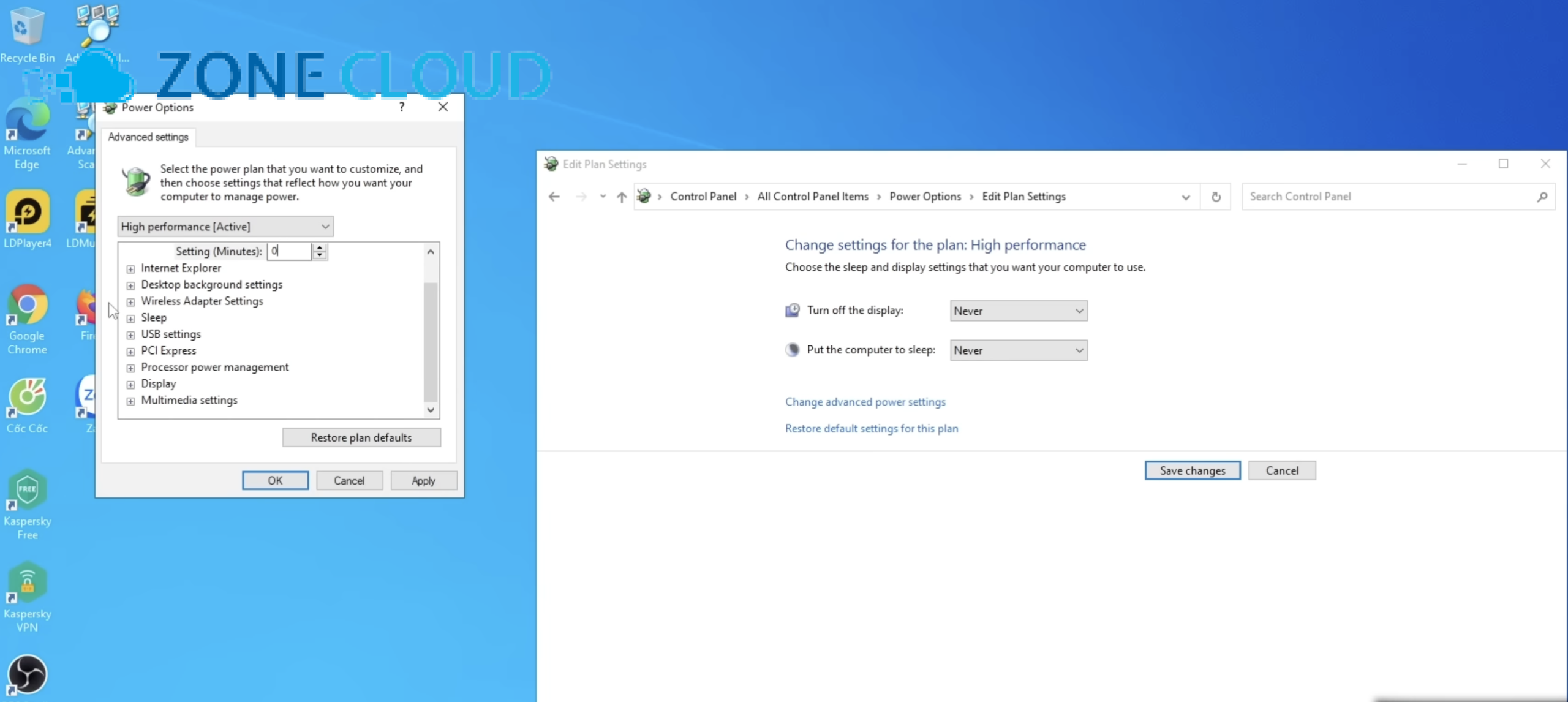
Task: Click the settings tree scrollbar thumb
Action: [x=431, y=341]
